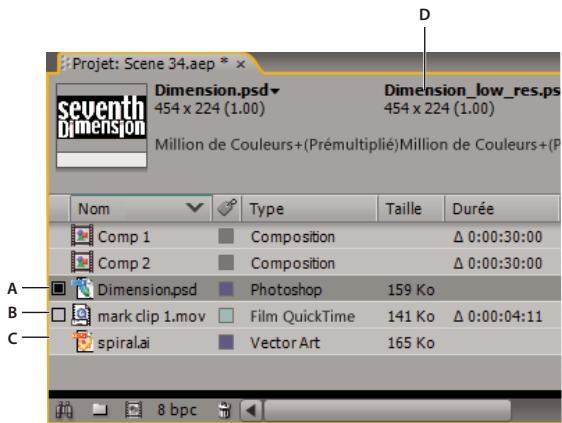Image resolution: width=562 pixels, height=423 pixels.
Task: Toggle proxy indicator box for mark clip 1.mov
Action: click(x=58, y=315)
